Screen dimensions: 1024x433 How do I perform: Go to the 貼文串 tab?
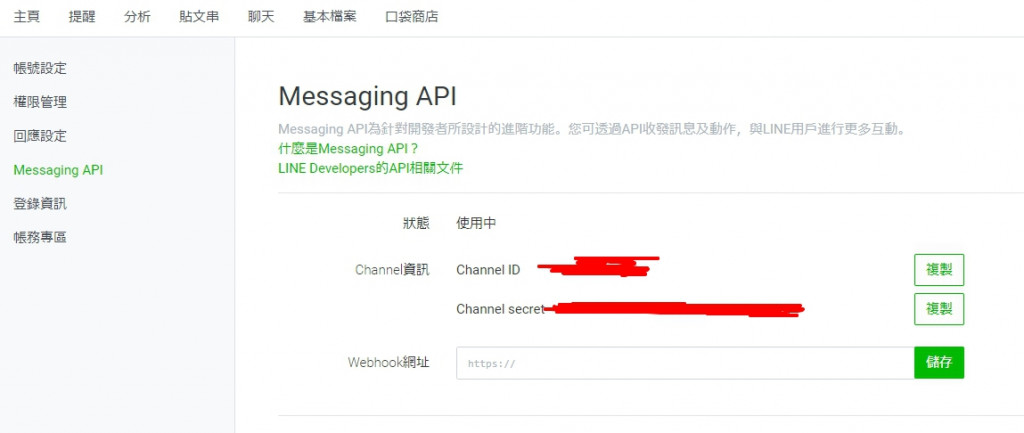pyautogui.click(x=199, y=17)
